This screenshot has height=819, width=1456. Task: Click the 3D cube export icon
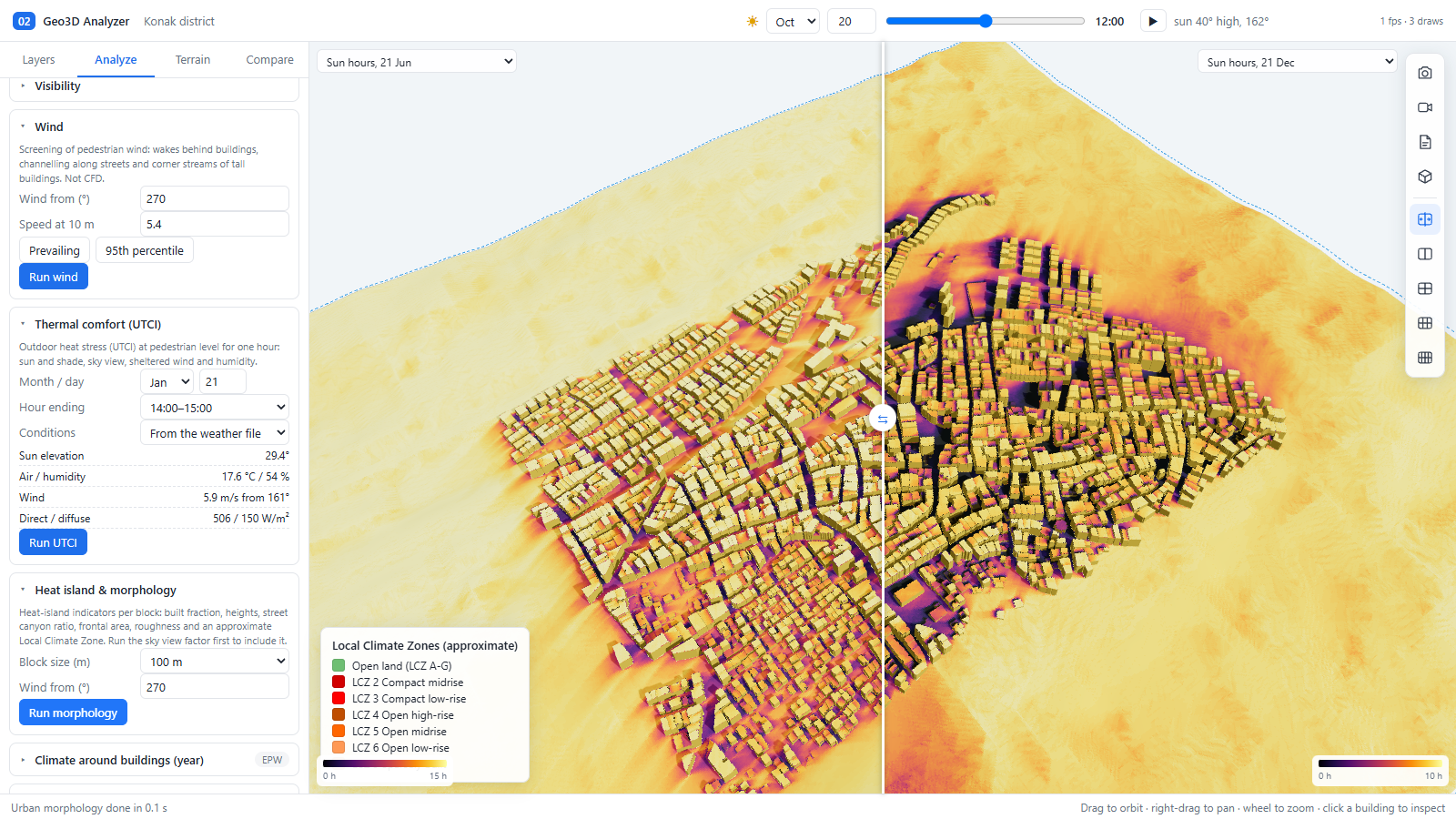[x=1425, y=177]
